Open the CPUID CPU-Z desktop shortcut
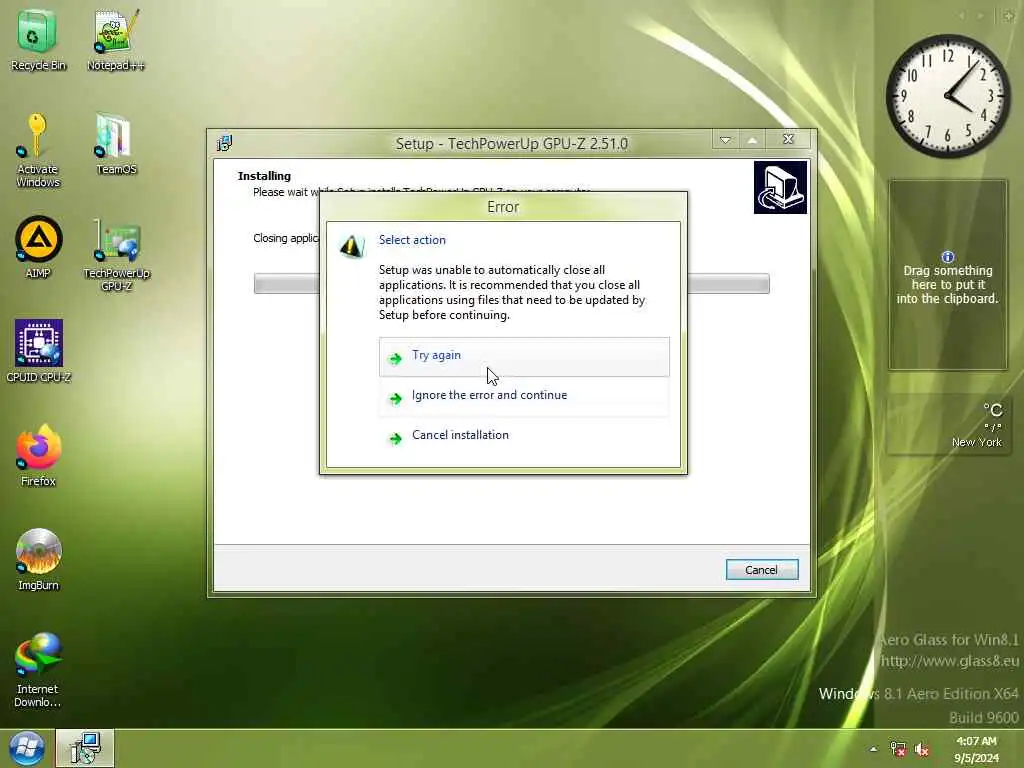This screenshot has height=768, width=1024. point(38,351)
